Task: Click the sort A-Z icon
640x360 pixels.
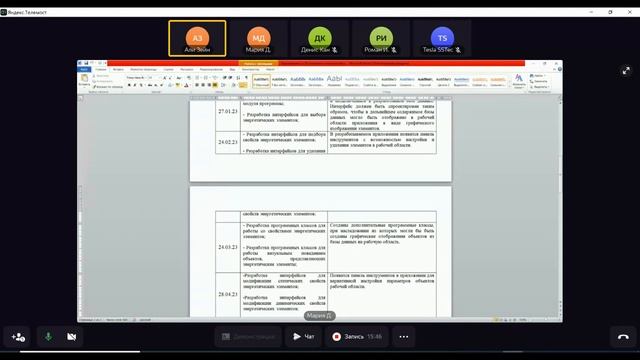Action: click(238, 78)
